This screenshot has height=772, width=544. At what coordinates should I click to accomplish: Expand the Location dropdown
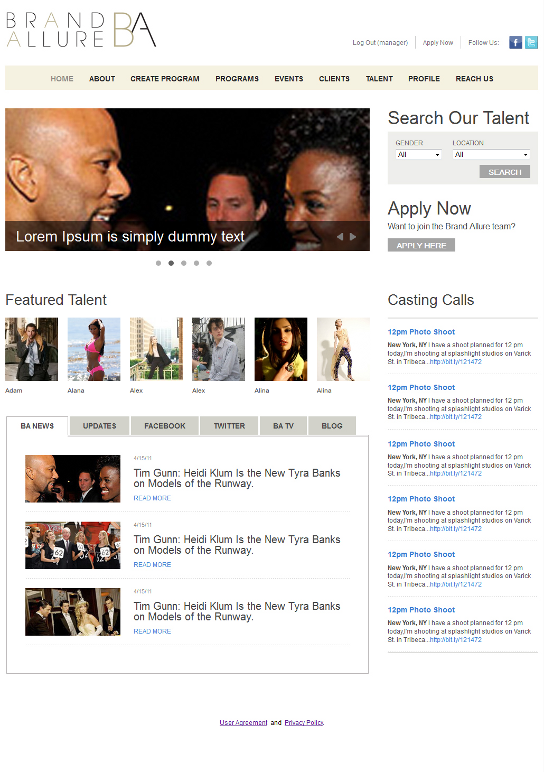point(491,155)
